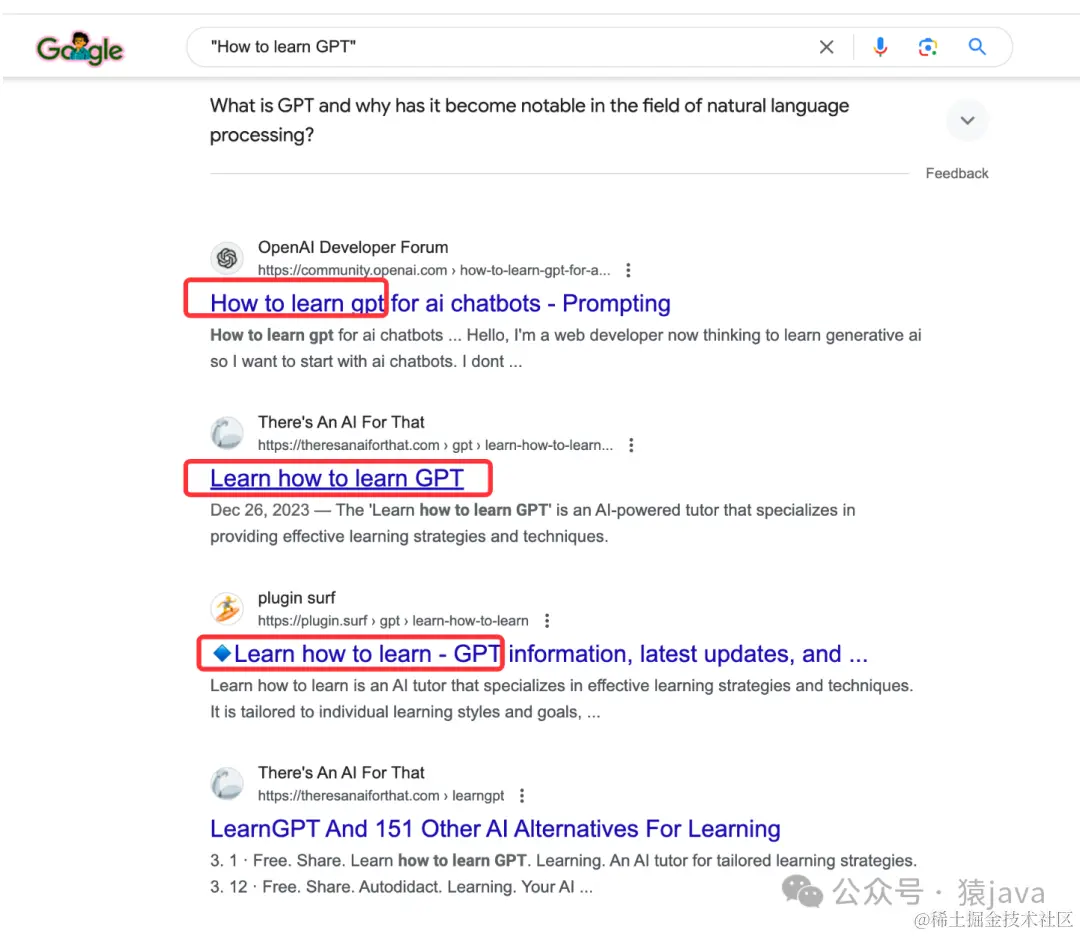The width and height of the screenshot is (1080, 936).
Task: Click the theresanaiforthat.com learngpt URL
Action: pos(381,795)
